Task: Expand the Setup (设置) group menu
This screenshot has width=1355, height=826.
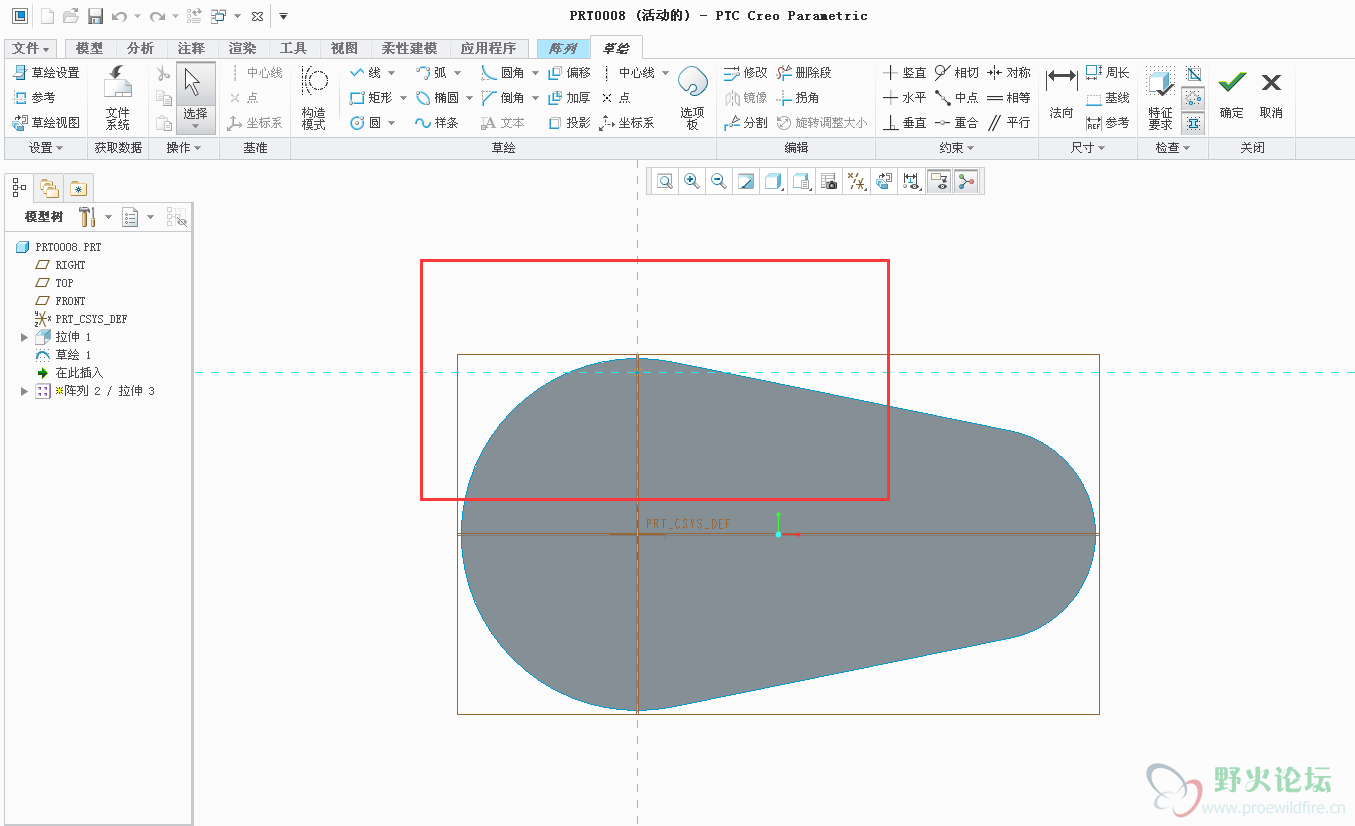Action: [46, 148]
